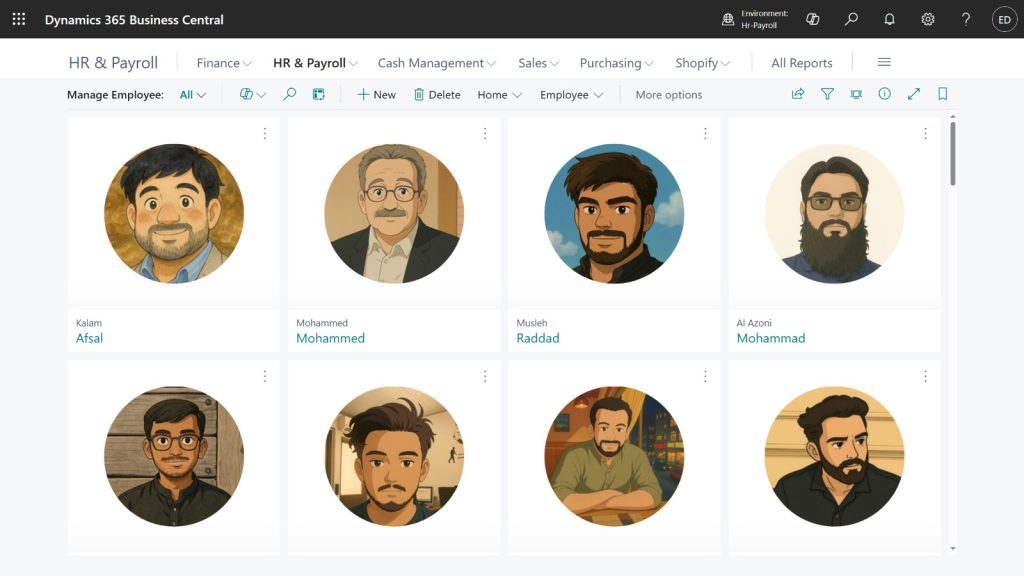Toggle the FactBox information pane icon
This screenshot has width=1024, height=576.
click(x=884, y=94)
